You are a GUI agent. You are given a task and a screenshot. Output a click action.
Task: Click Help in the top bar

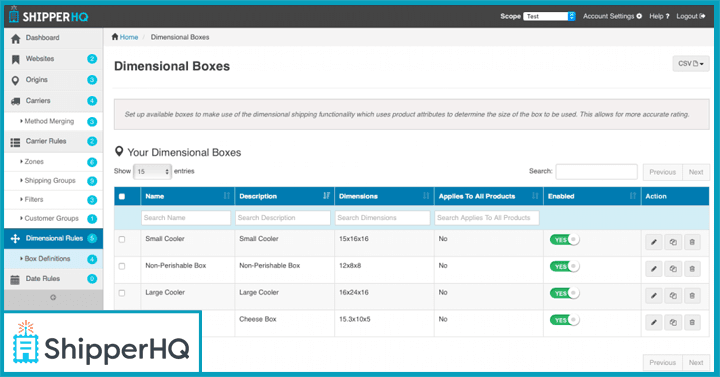point(659,16)
